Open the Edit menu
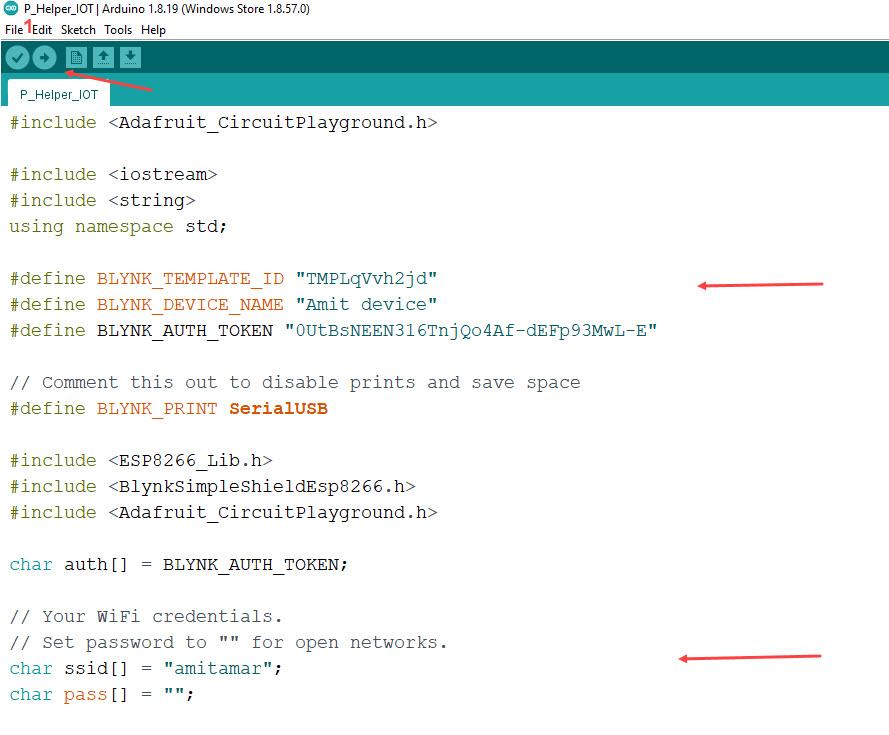 click(42, 29)
